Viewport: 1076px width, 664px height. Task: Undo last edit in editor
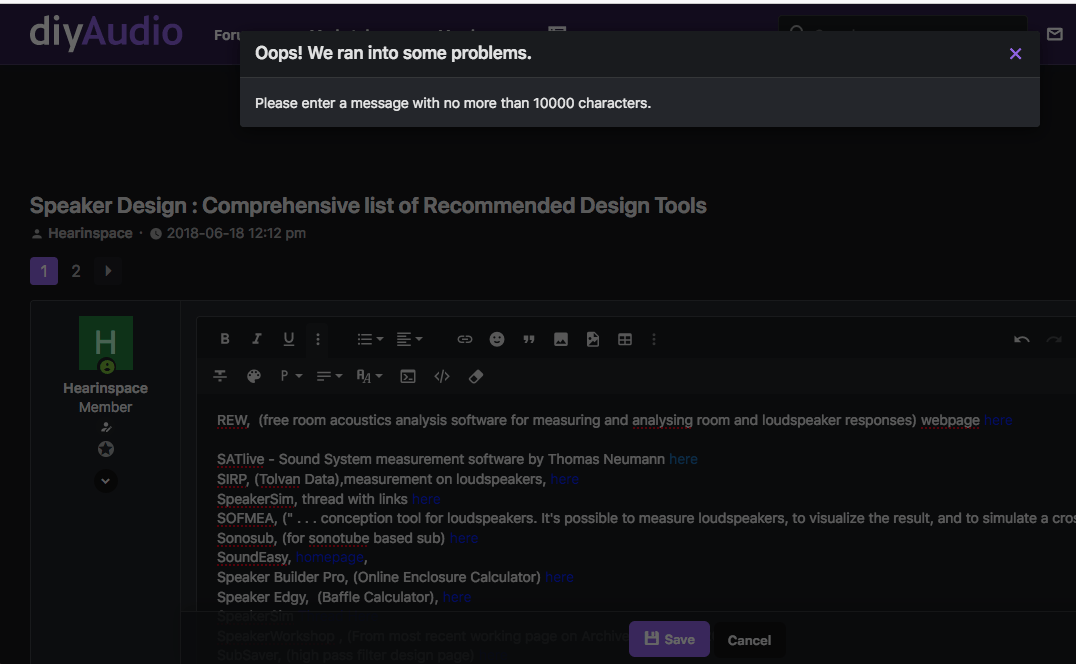pyautogui.click(x=1021, y=339)
